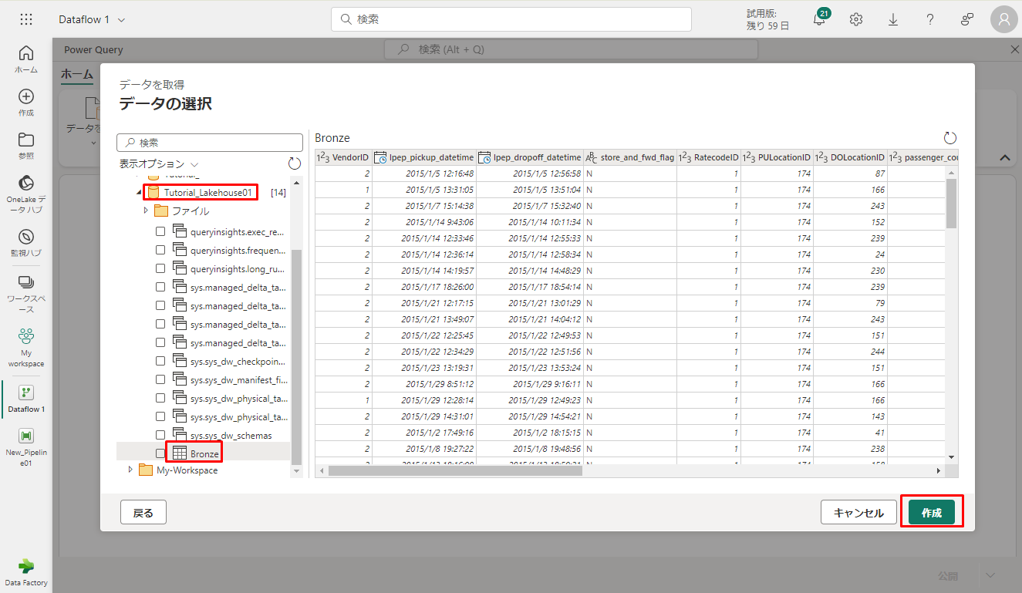The width and height of the screenshot is (1022, 593).
Task: Click the download arrow icon
Action: coord(893,20)
